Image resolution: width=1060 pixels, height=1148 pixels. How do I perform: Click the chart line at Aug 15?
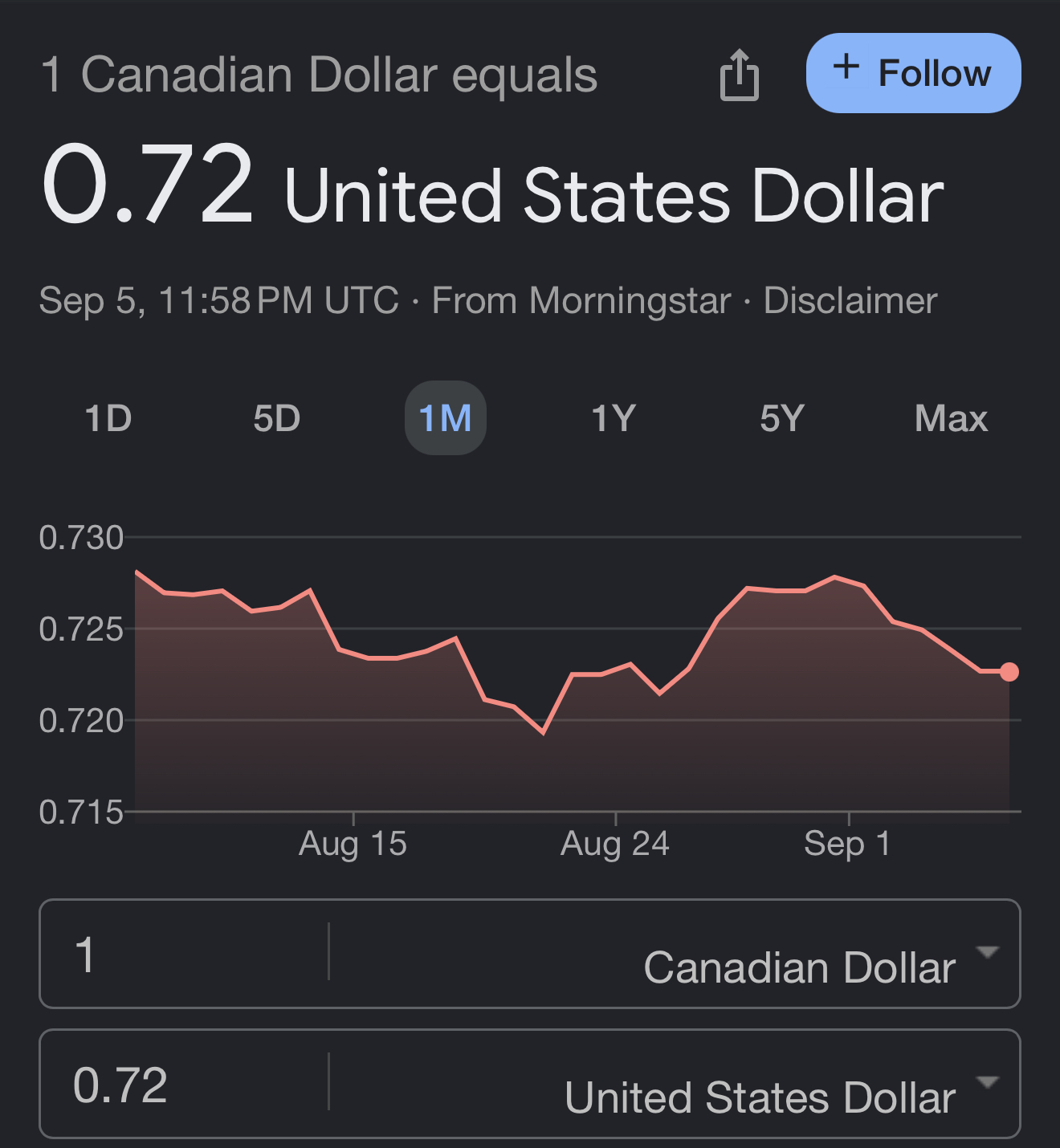(x=354, y=654)
